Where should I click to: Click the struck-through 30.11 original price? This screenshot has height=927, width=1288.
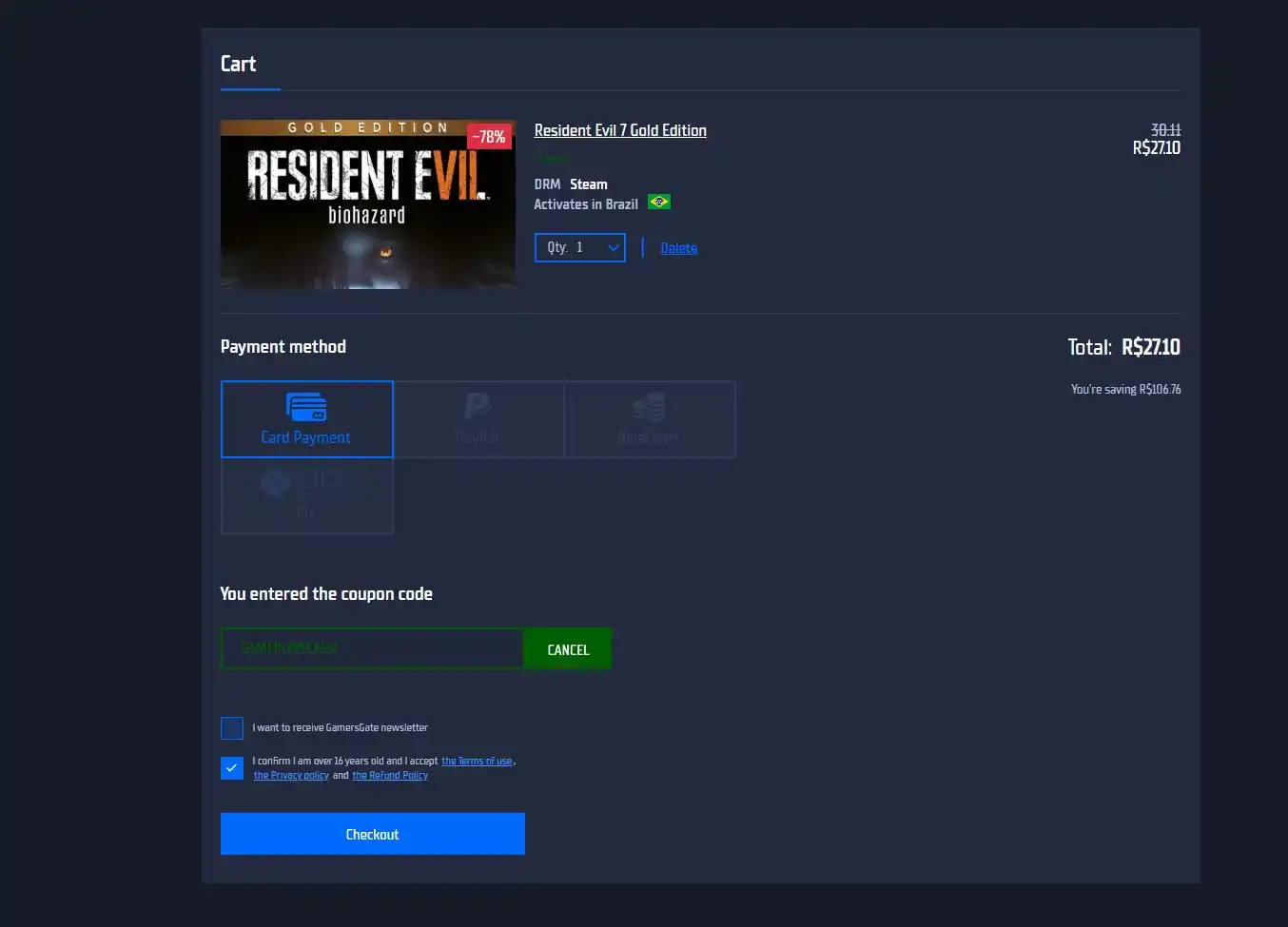coord(1165,130)
